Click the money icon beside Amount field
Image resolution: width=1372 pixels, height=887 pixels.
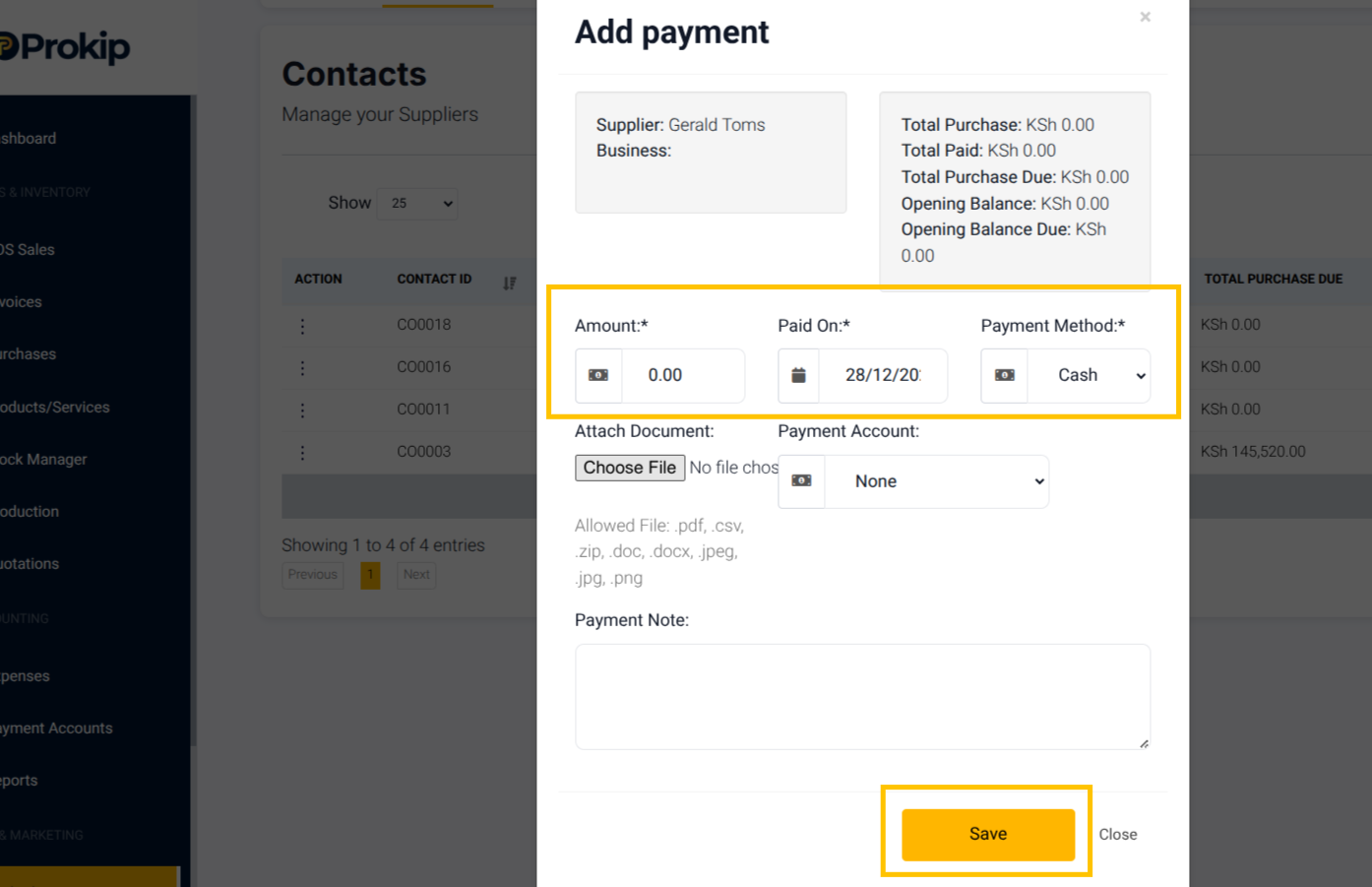(x=598, y=375)
